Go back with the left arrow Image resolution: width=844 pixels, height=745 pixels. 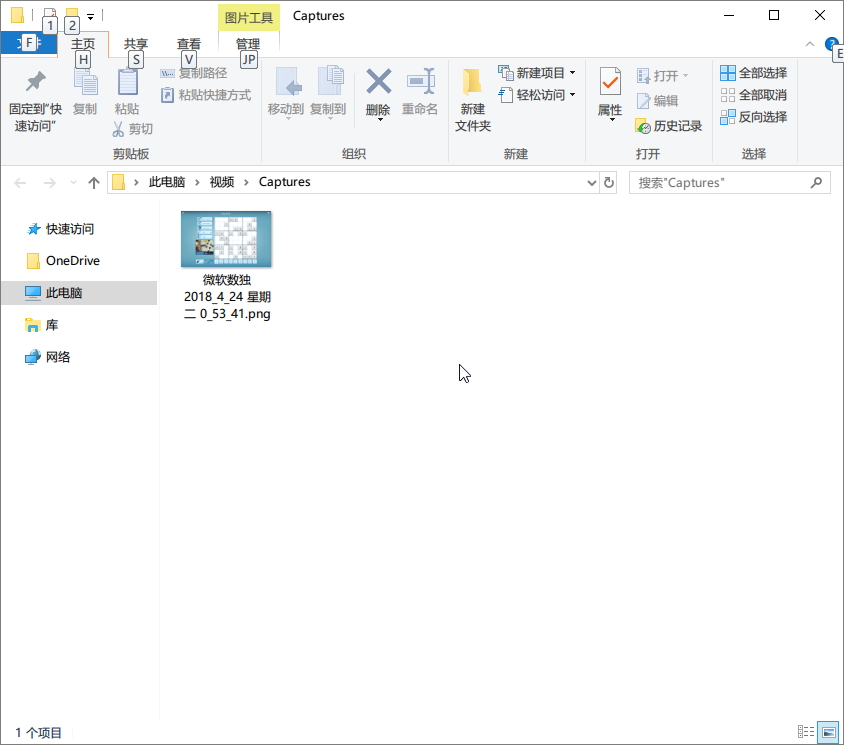coord(20,183)
